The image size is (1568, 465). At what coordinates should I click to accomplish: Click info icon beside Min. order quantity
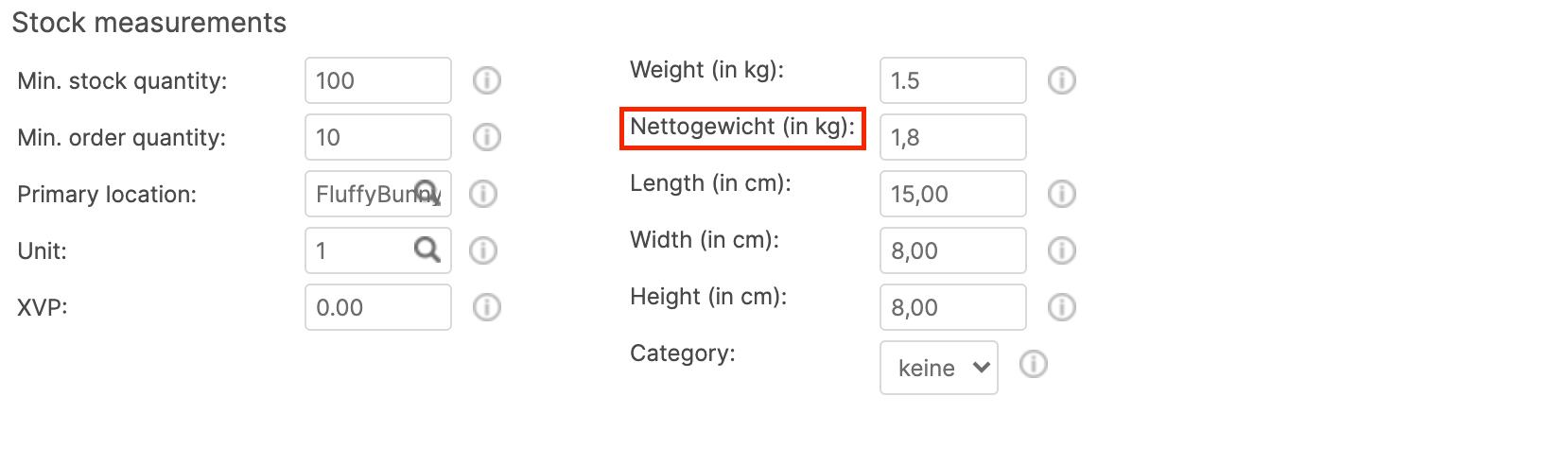(x=487, y=137)
